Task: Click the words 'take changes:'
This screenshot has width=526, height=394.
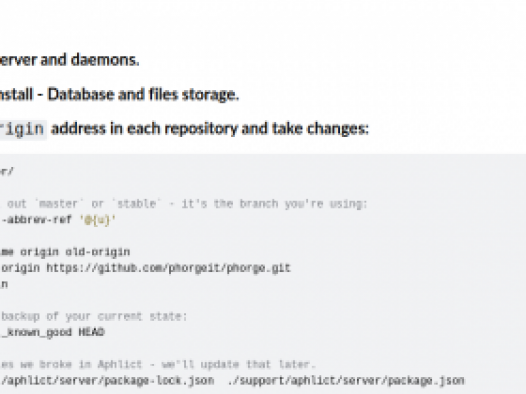Action: tap(320, 129)
